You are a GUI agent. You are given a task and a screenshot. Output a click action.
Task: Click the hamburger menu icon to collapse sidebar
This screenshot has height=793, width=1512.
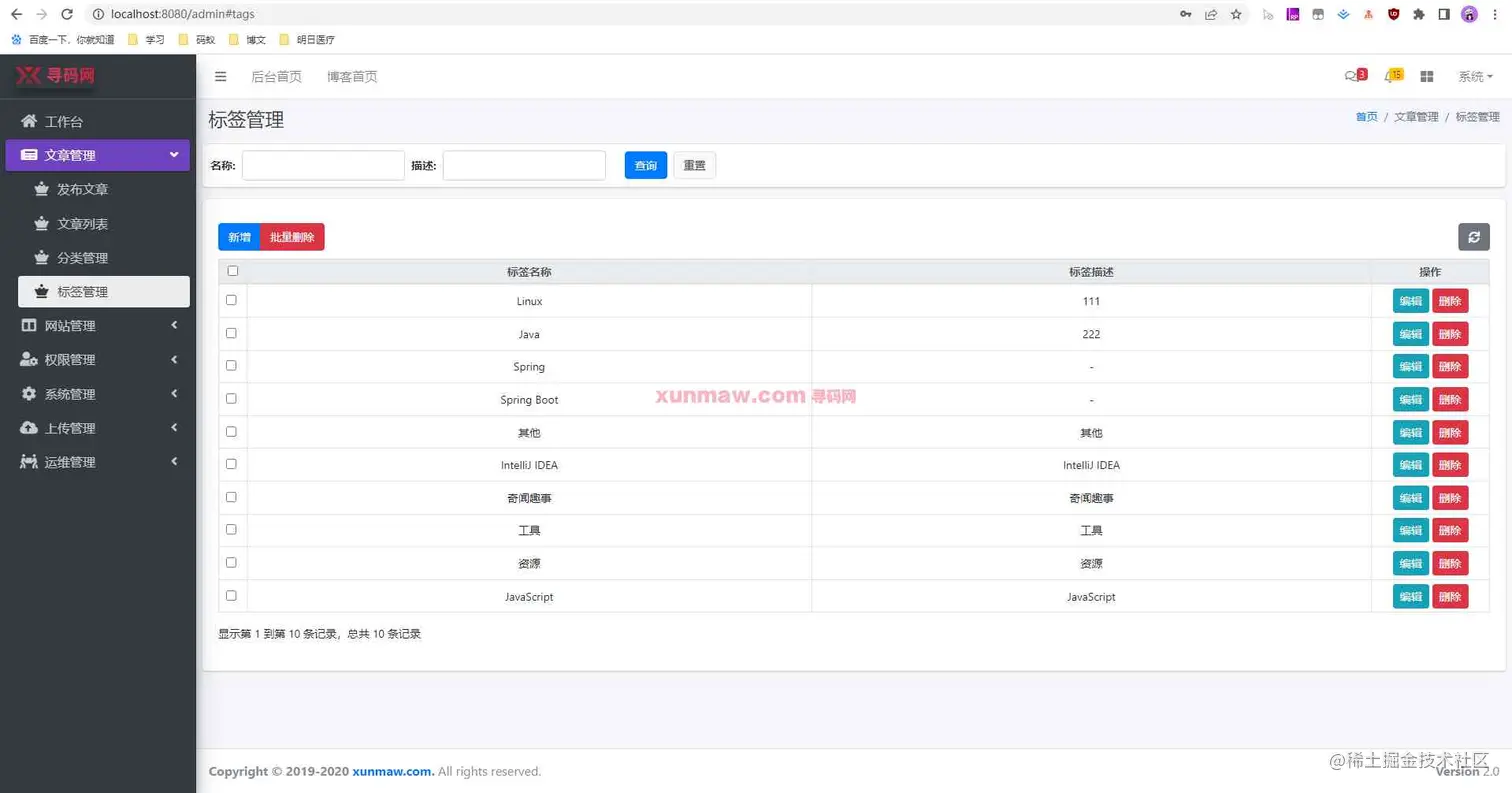tap(220, 75)
